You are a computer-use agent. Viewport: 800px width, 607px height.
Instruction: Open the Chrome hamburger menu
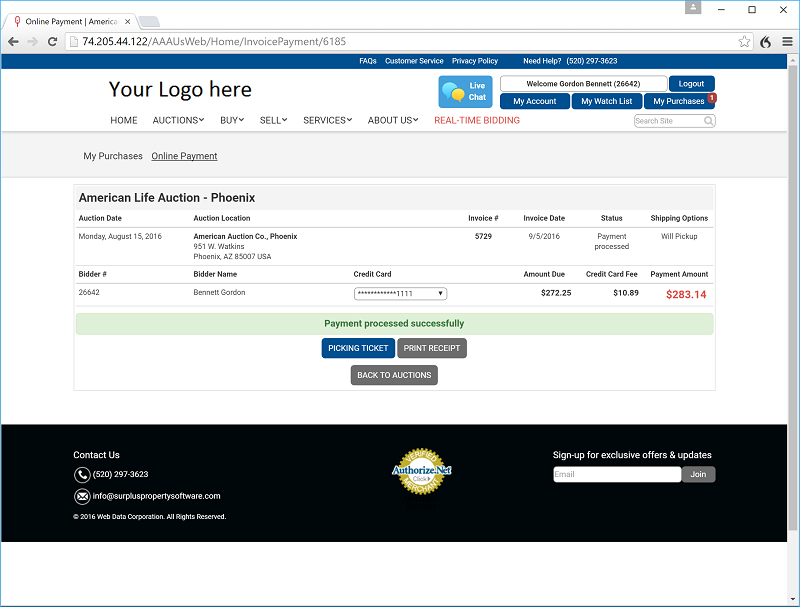point(787,42)
